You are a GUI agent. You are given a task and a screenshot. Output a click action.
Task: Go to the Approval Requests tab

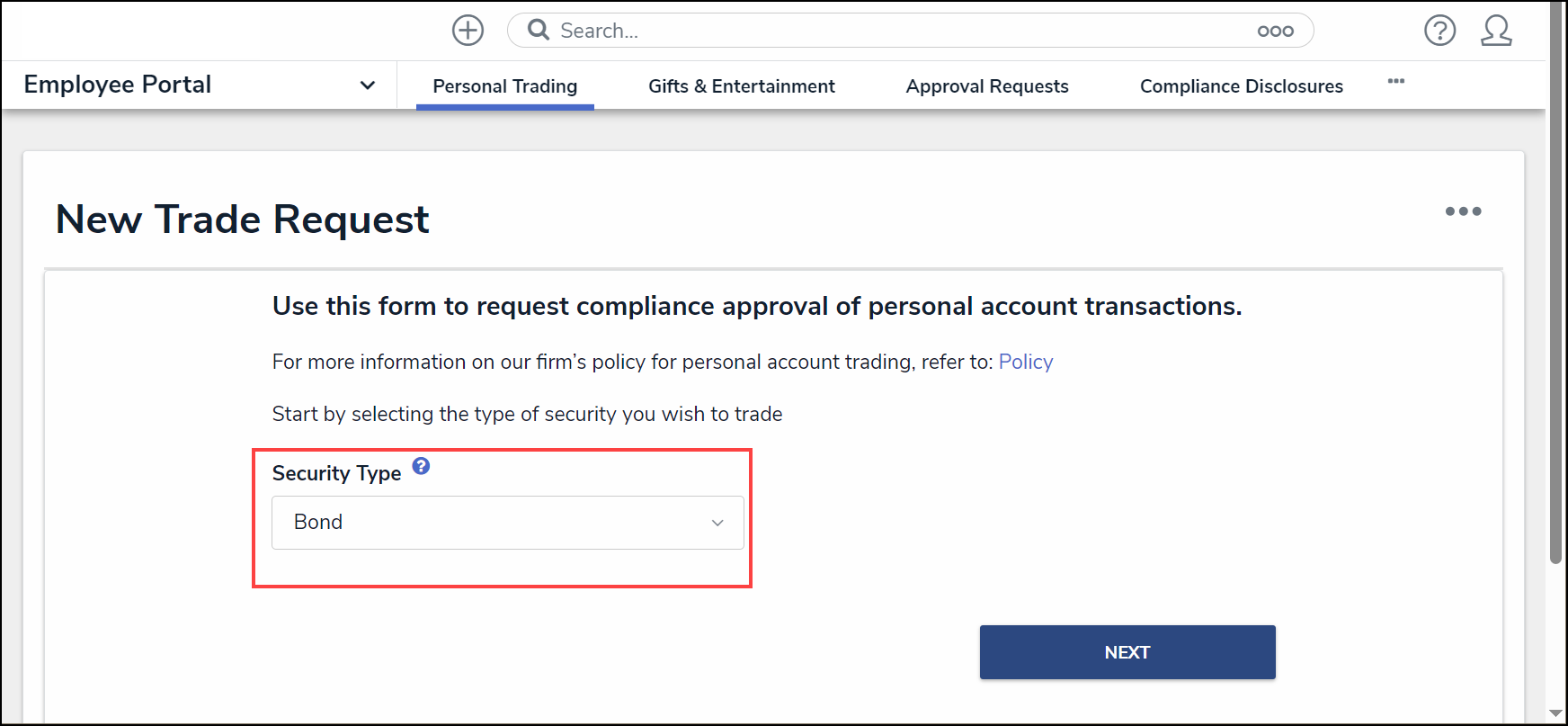(987, 86)
